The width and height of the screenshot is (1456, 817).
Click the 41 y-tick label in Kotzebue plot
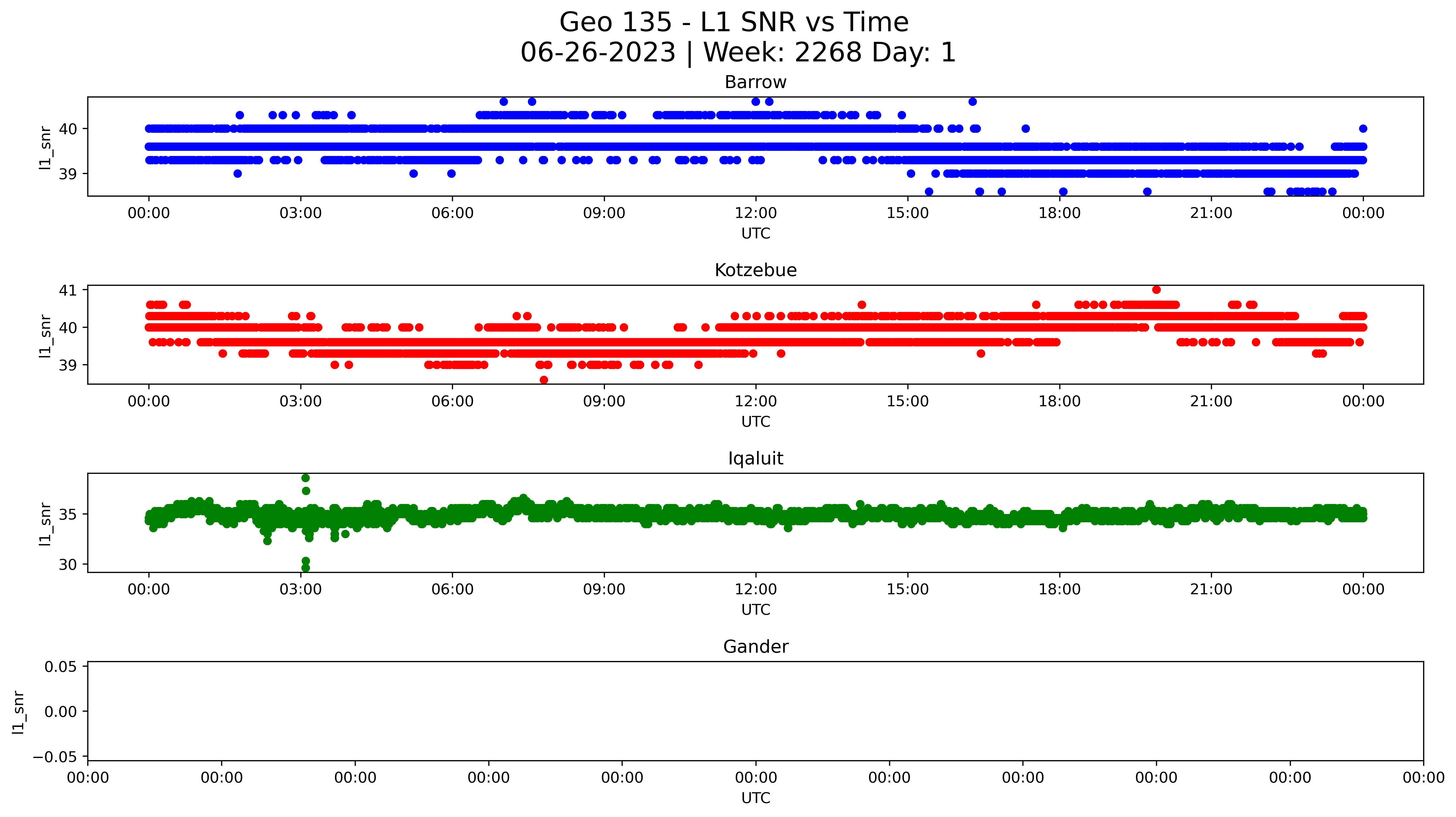coord(68,291)
